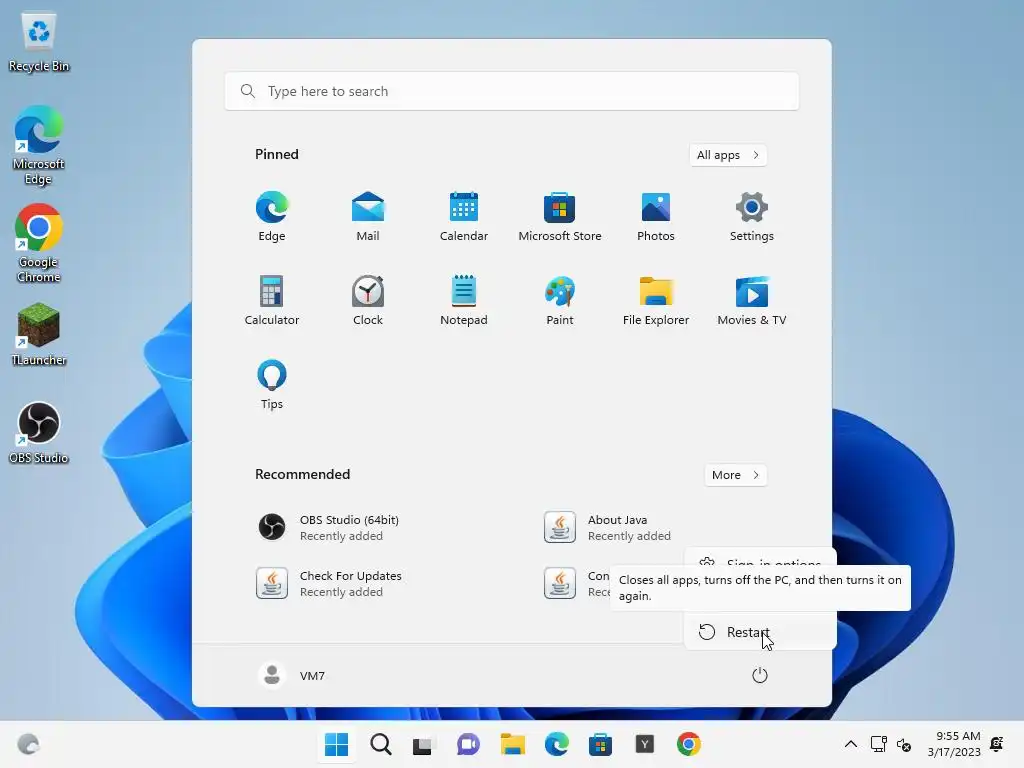Open Microsoft Store on taskbar
This screenshot has width=1024, height=768.
(x=600, y=744)
